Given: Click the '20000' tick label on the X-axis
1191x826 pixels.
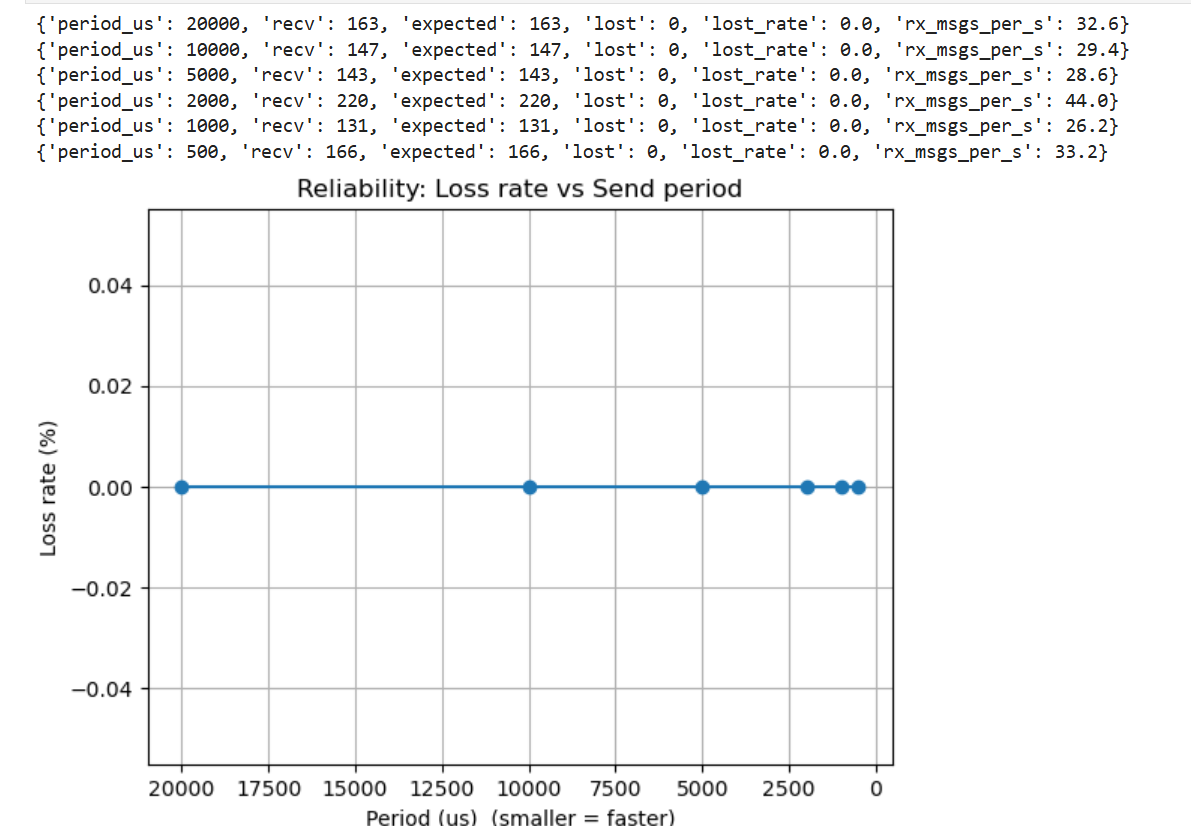Looking at the screenshot, I should (x=181, y=788).
